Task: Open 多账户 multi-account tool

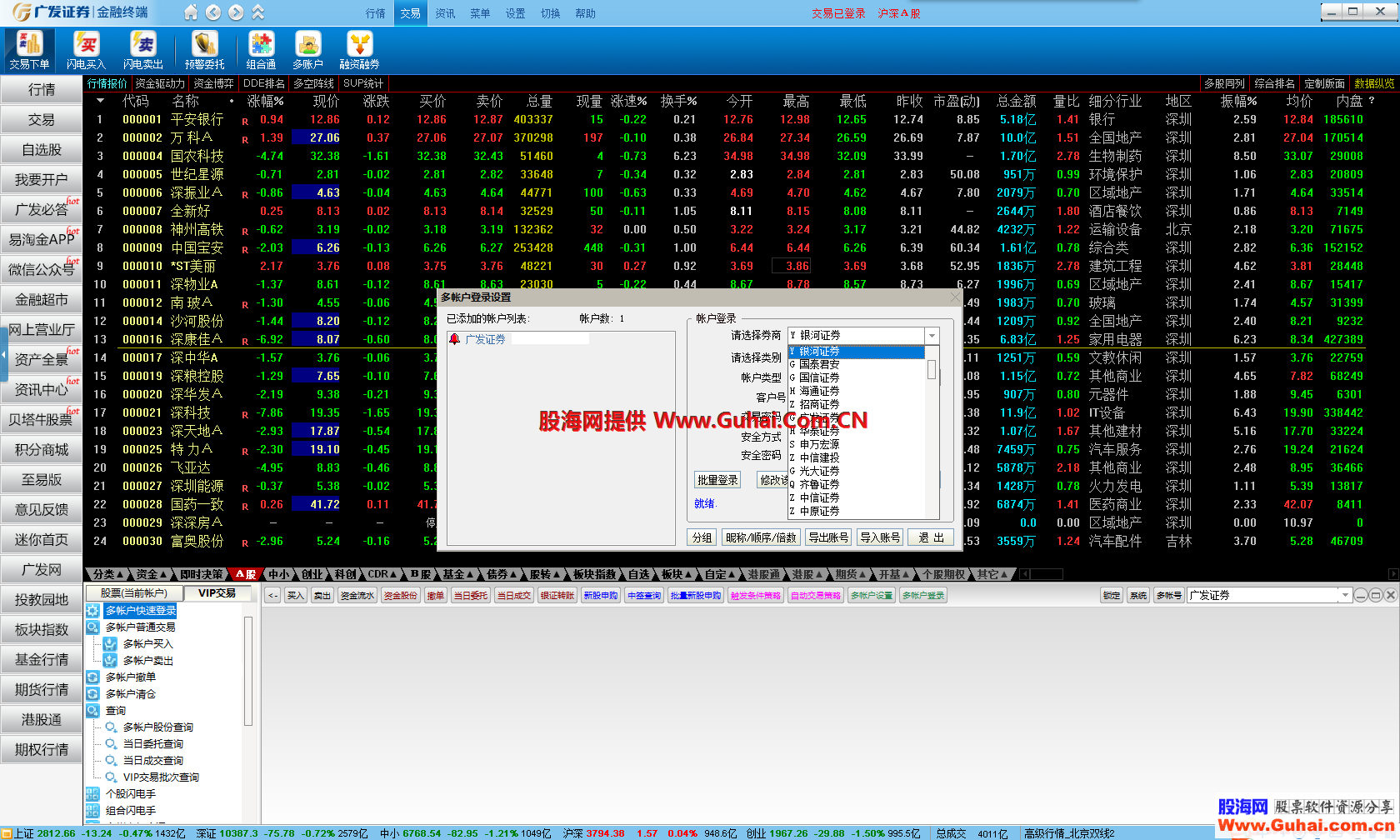Action: click(x=307, y=50)
